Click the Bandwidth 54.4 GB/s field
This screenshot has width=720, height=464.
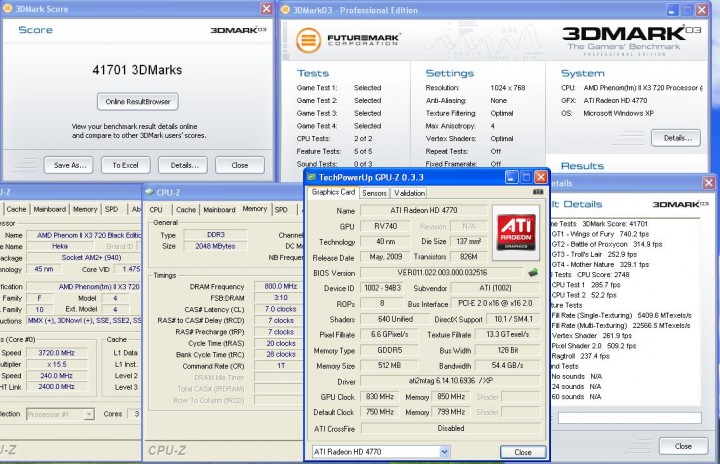click(x=507, y=366)
